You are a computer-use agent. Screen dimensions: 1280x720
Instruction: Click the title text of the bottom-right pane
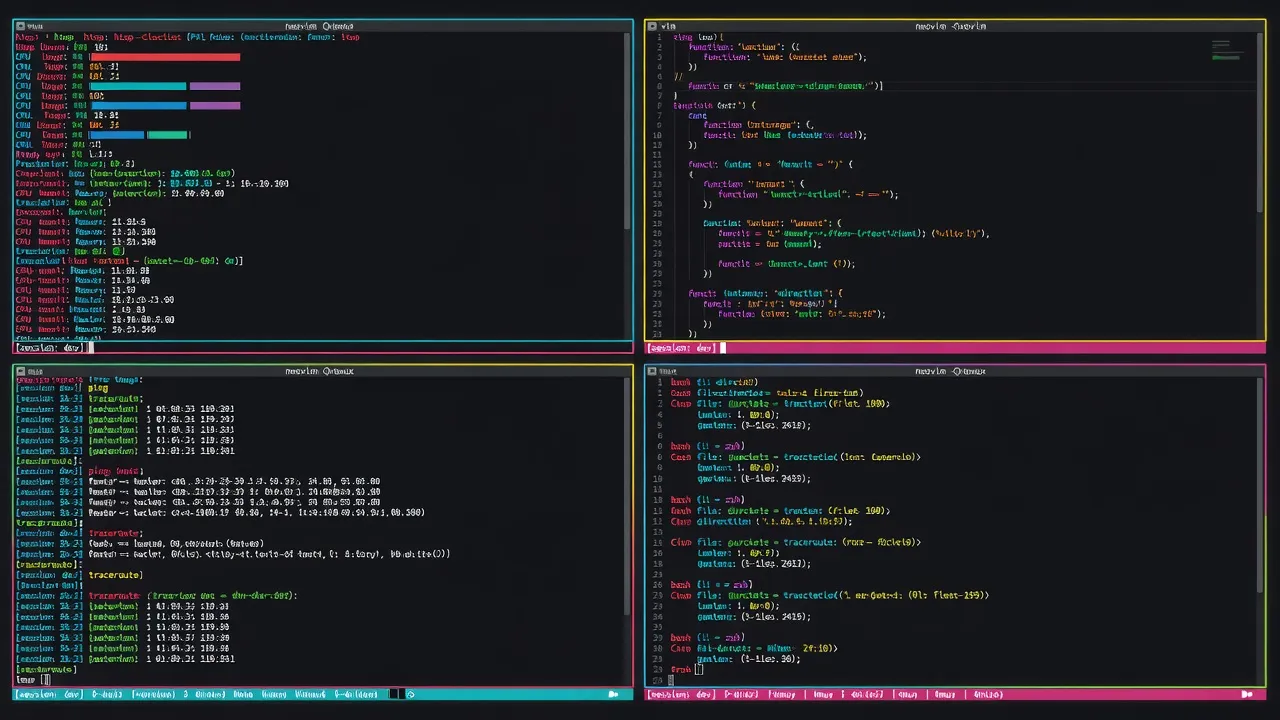click(950, 371)
